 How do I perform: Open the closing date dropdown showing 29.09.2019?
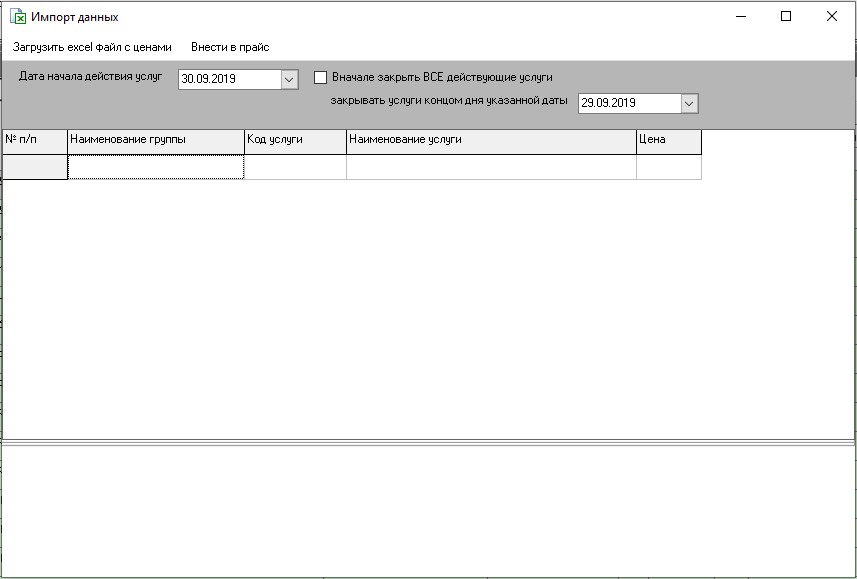691,102
